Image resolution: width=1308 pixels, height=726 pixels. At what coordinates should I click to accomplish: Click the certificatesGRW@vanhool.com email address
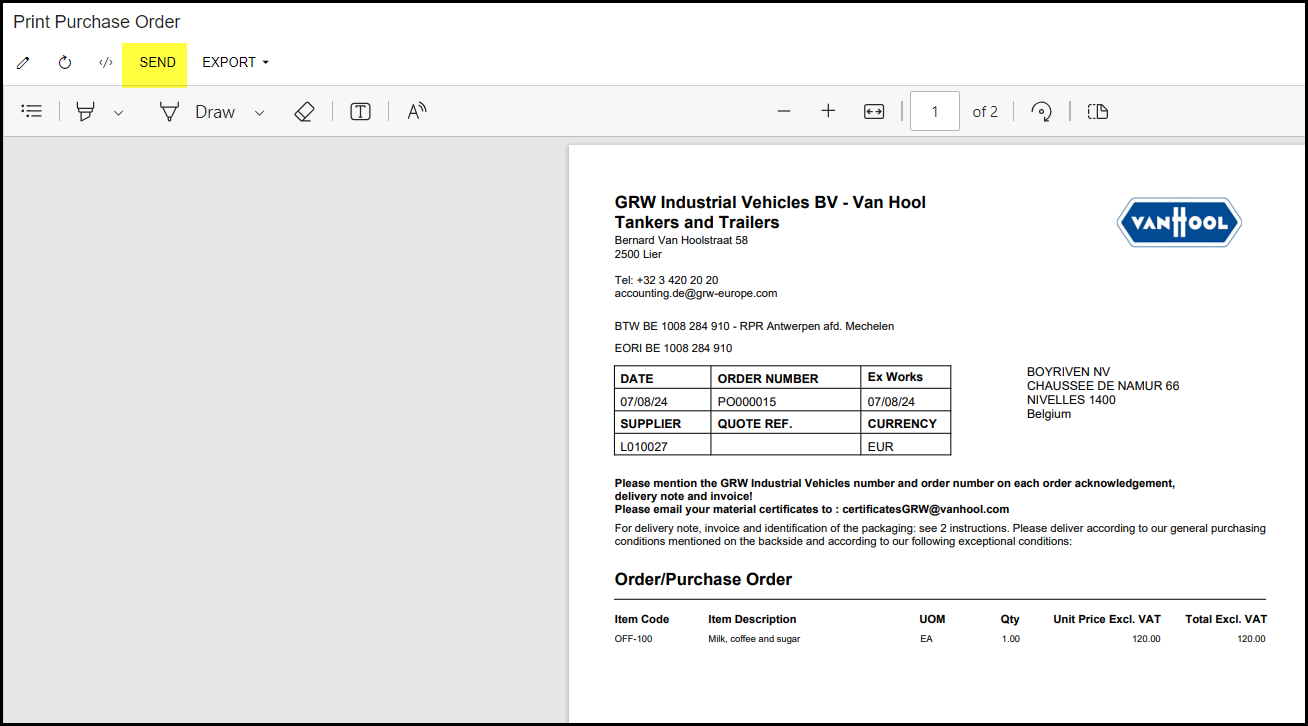(925, 509)
